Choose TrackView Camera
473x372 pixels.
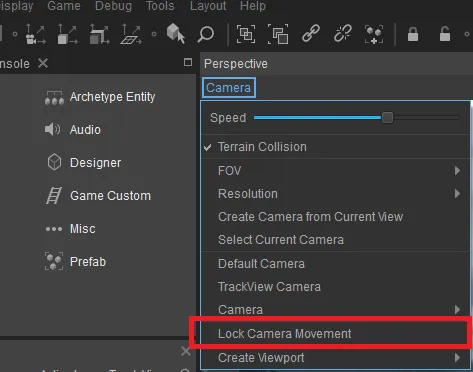tap(336, 287)
